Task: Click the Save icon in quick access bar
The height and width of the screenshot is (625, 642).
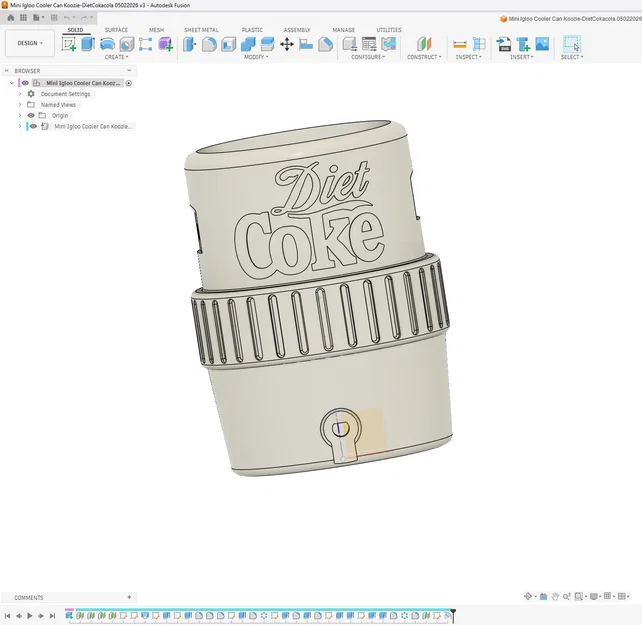Action: pyautogui.click(x=54, y=18)
